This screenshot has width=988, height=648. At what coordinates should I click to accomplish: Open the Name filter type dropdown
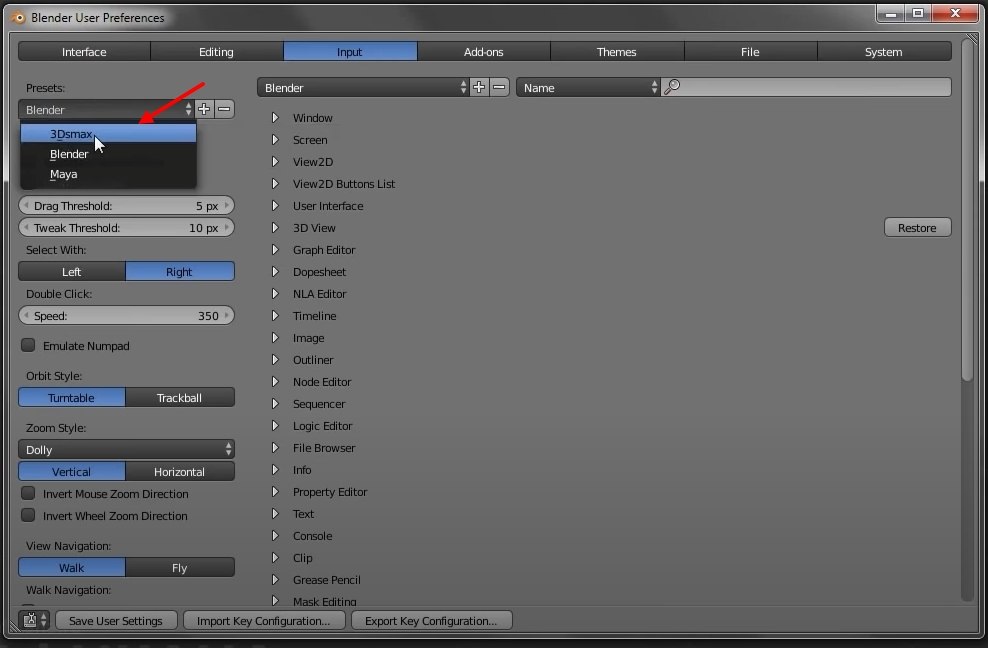click(588, 87)
